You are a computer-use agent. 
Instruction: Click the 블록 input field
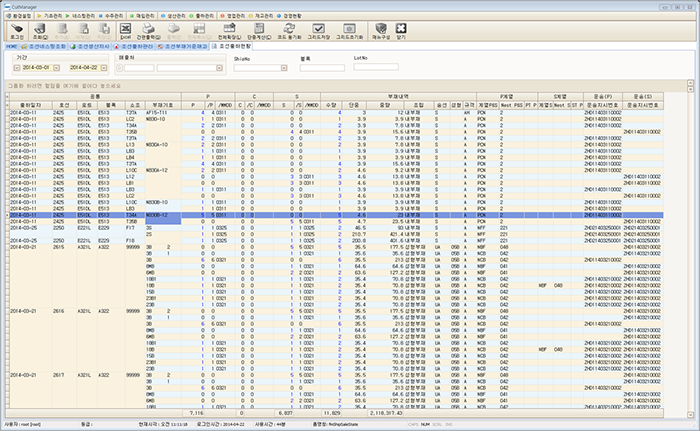(322, 68)
